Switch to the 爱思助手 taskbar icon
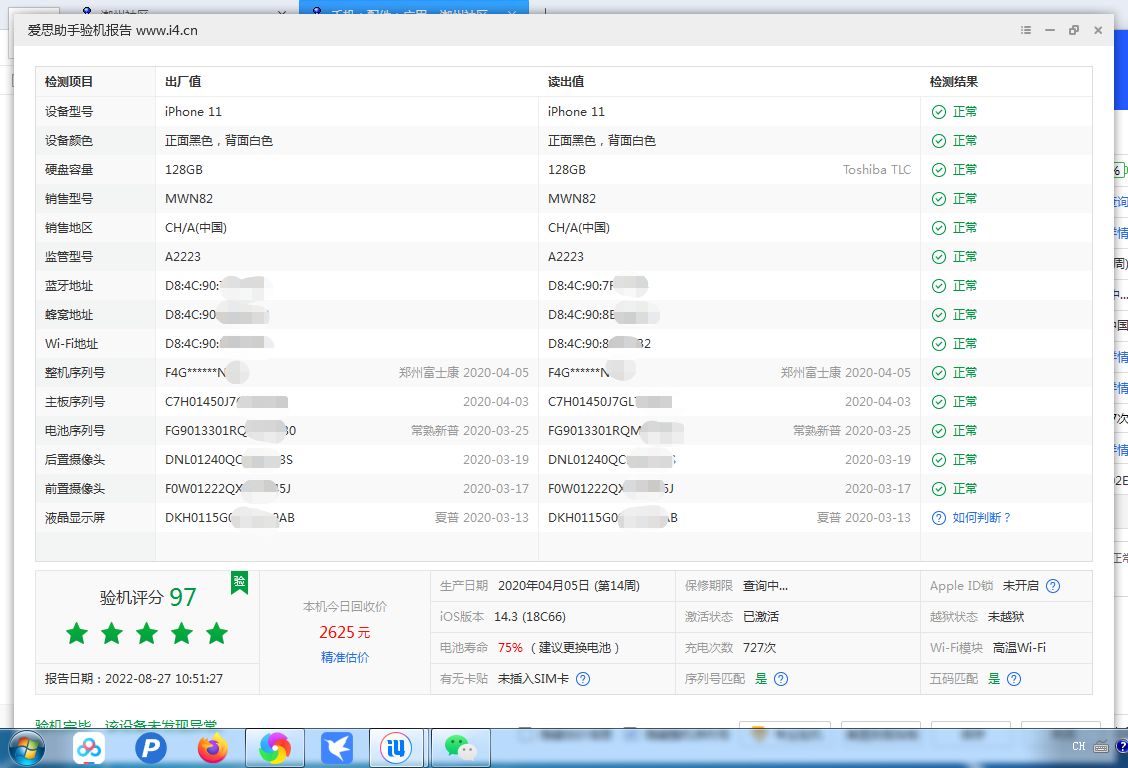 (398, 748)
